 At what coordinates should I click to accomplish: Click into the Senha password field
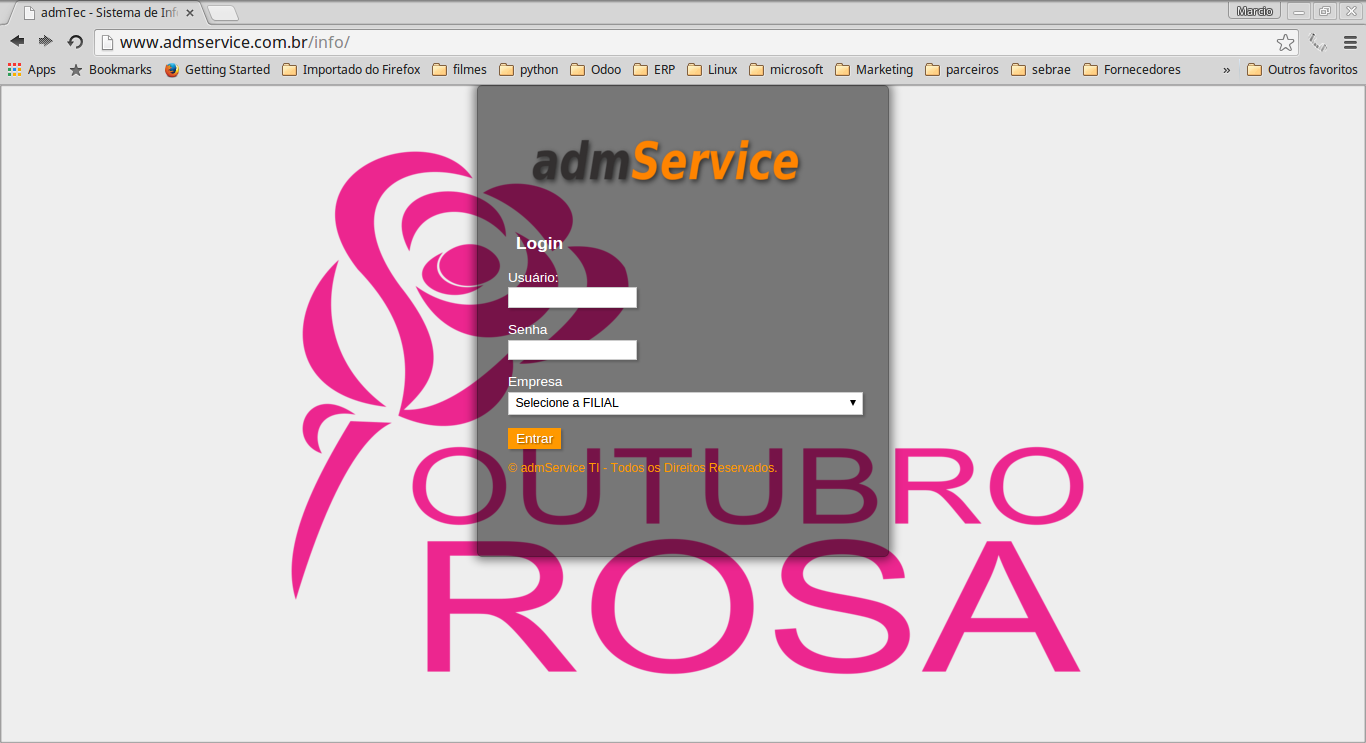tap(572, 350)
